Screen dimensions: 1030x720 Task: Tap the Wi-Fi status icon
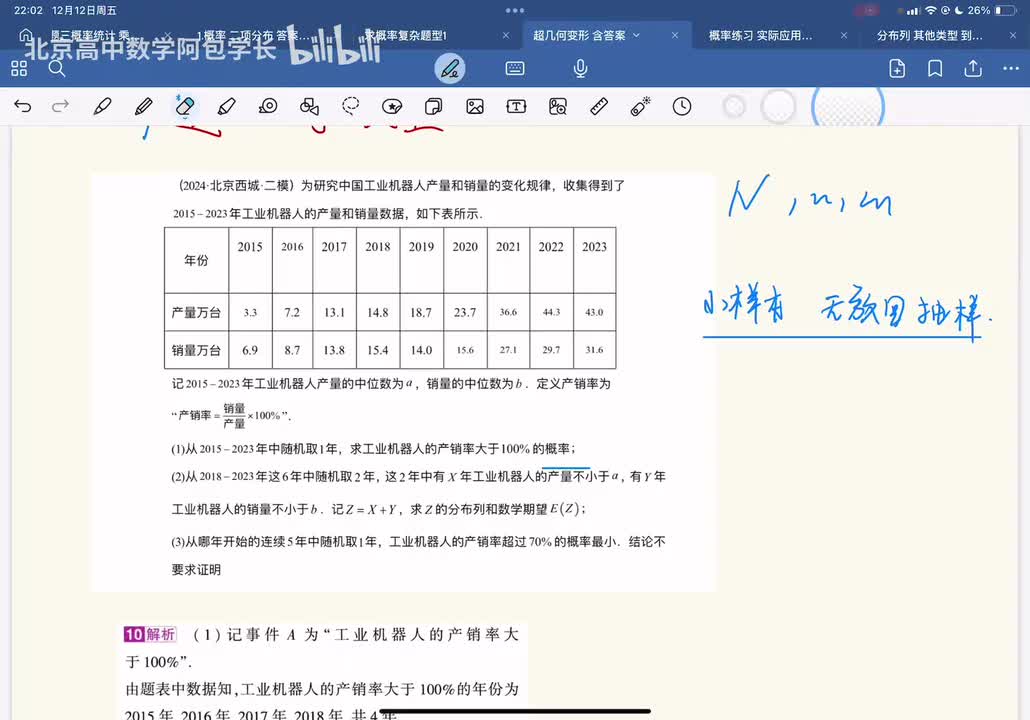pyautogui.click(x=931, y=11)
